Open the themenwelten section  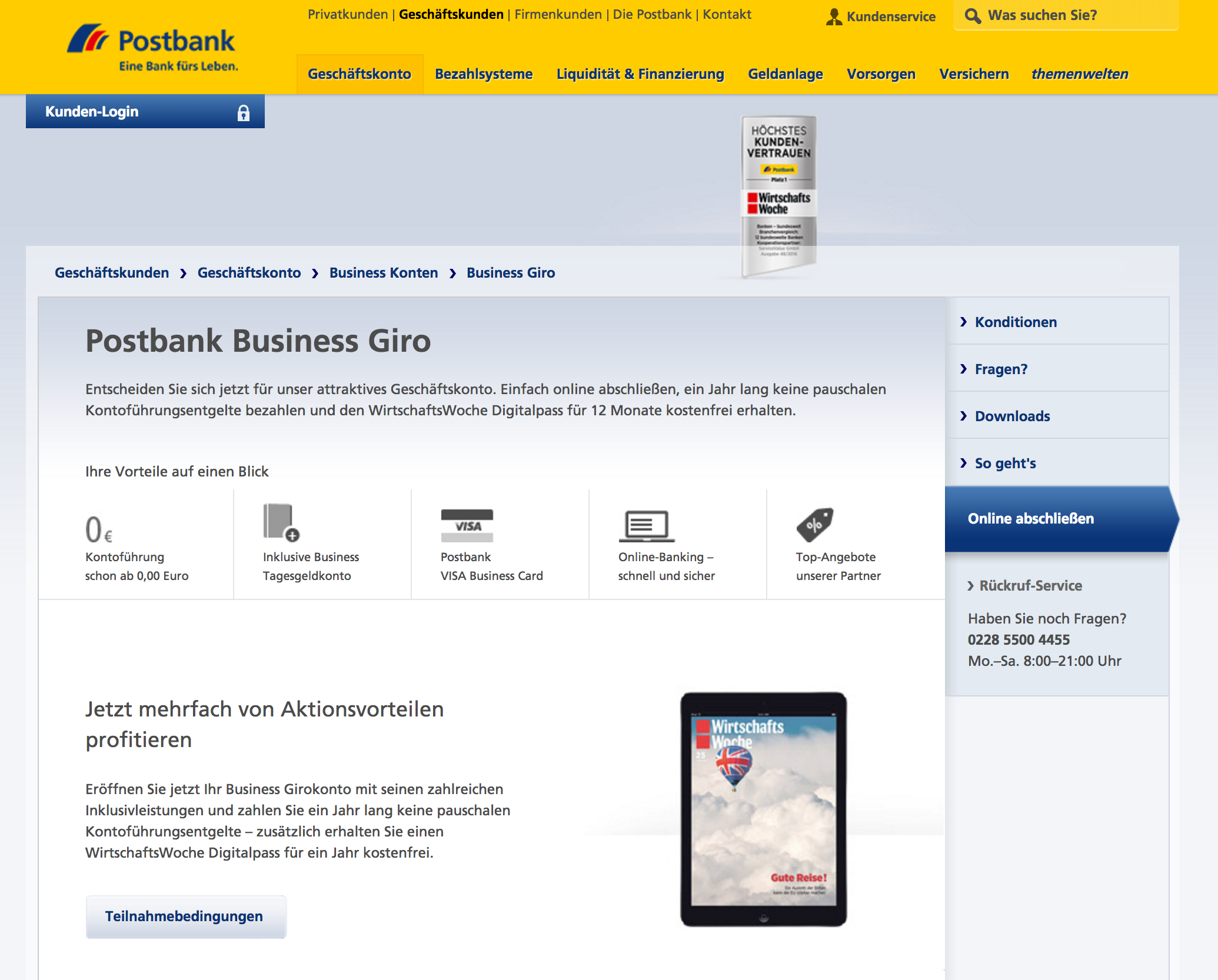tap(1080, 74)
